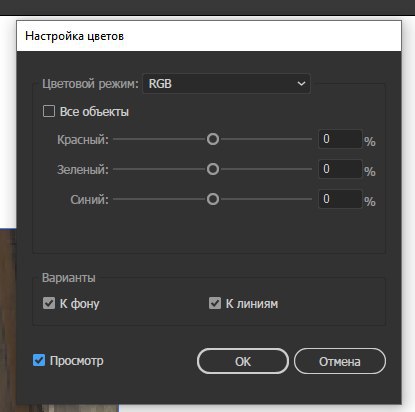Click the Синий percent value field
This screenshot has width=415, height=412.
(340, 199)
